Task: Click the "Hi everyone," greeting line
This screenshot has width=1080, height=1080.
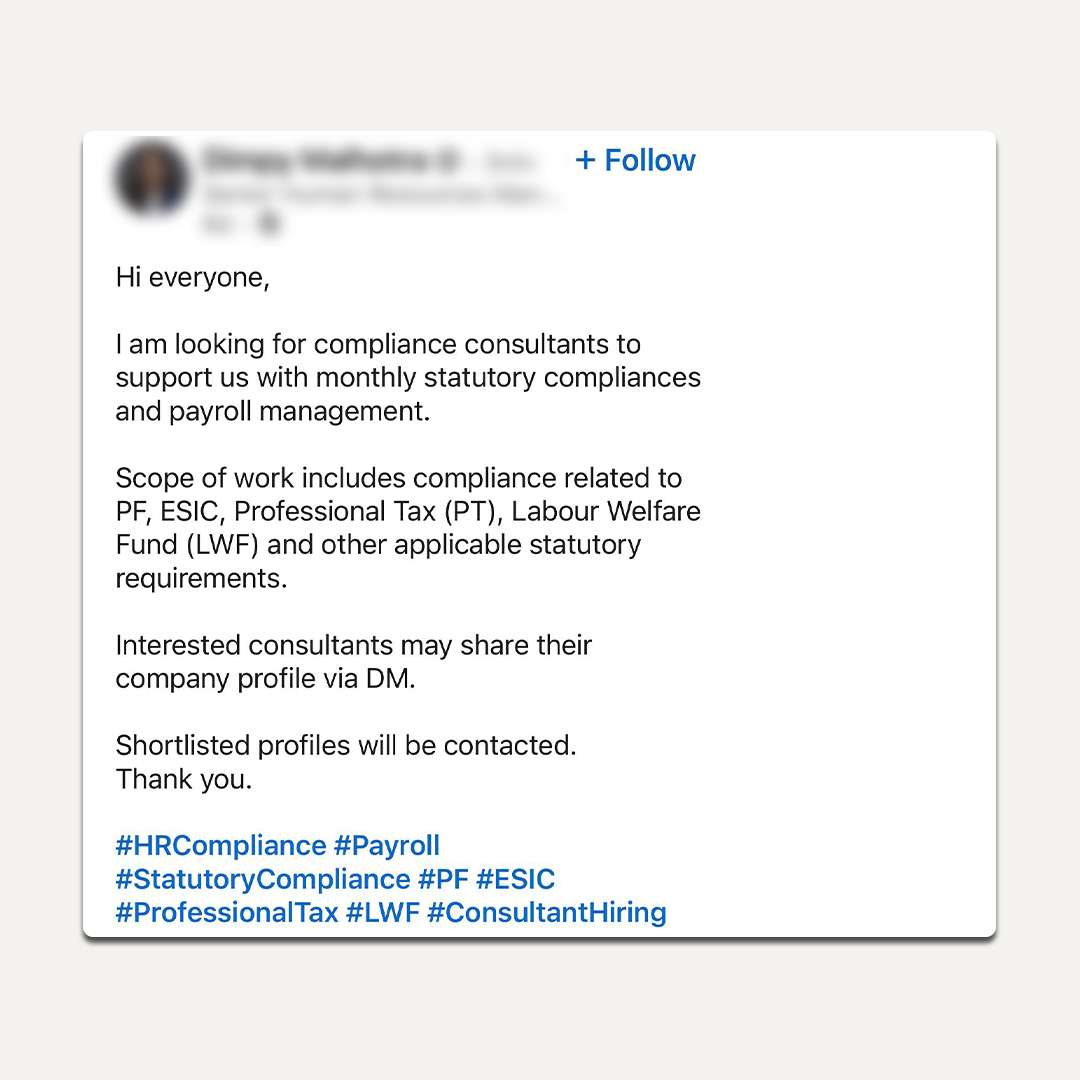Action: click(x=193, y=277)
